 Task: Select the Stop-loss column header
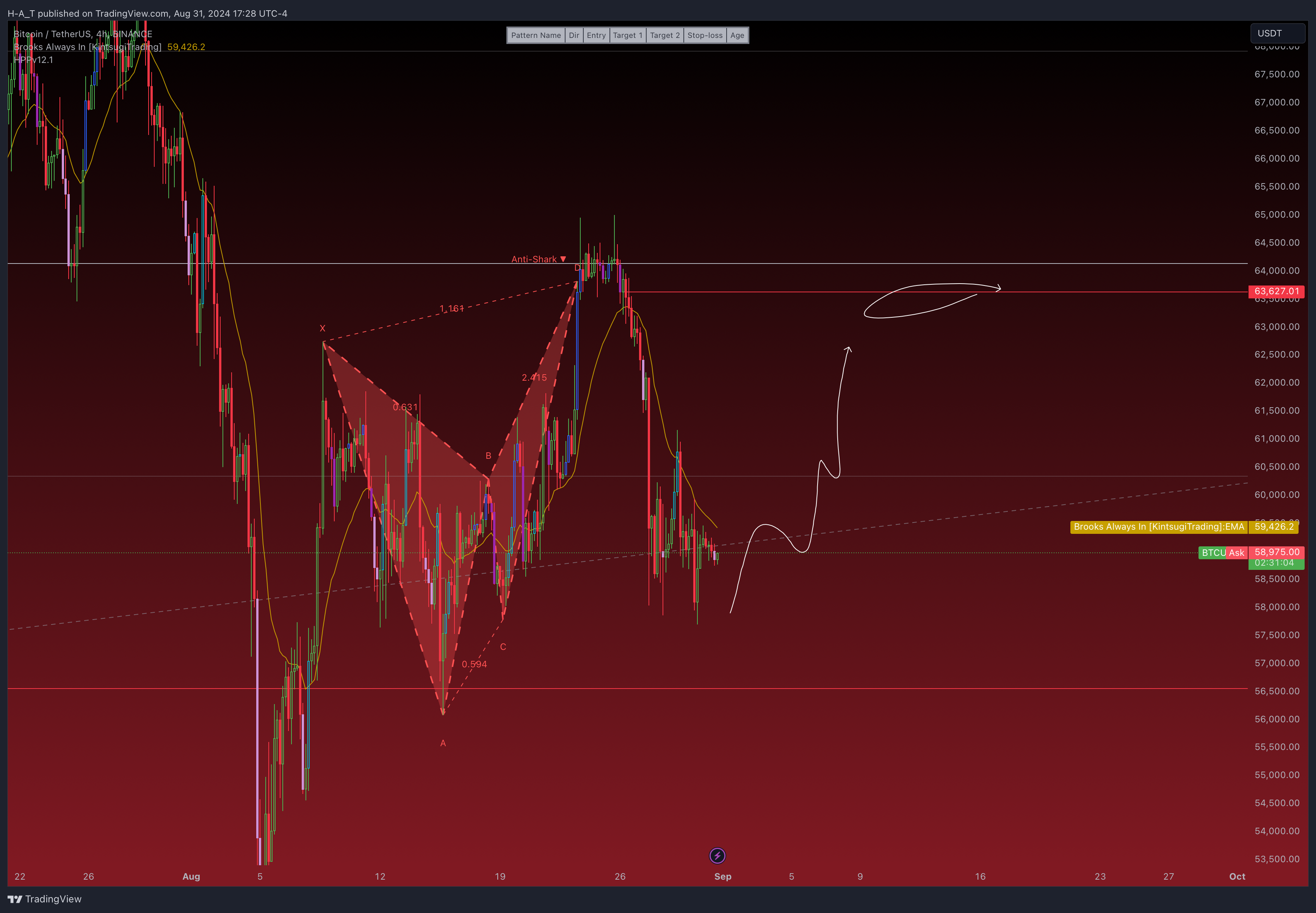coord(705,36)
